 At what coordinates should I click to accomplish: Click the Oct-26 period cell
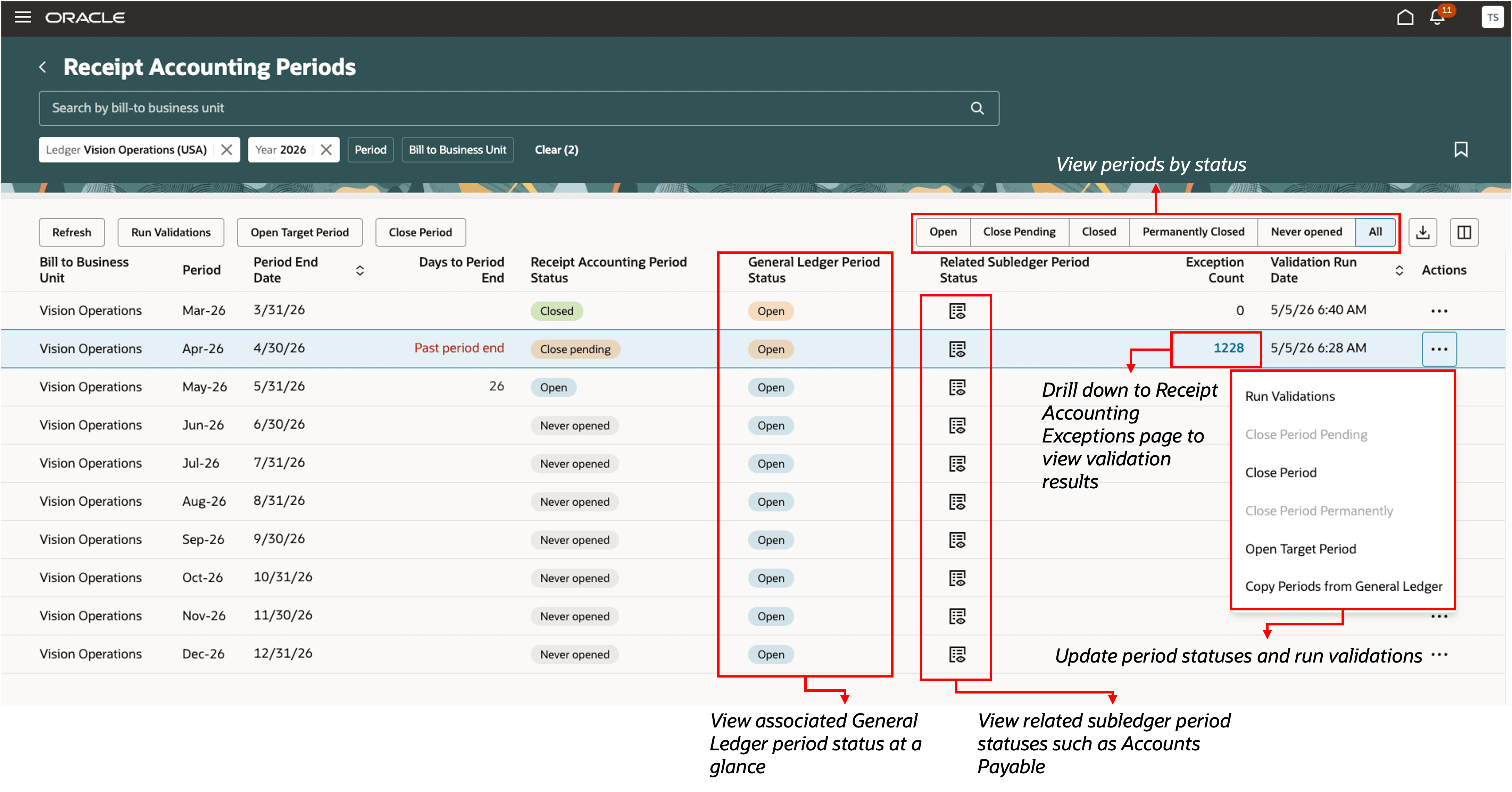pos(202,578)
